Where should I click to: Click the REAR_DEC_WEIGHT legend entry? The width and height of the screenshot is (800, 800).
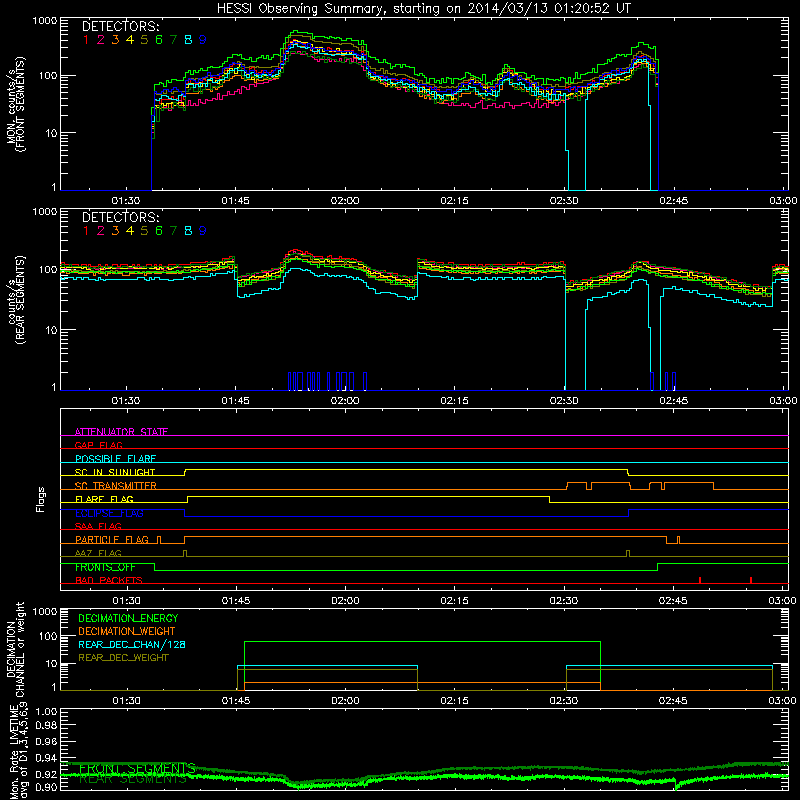[123, 658]
